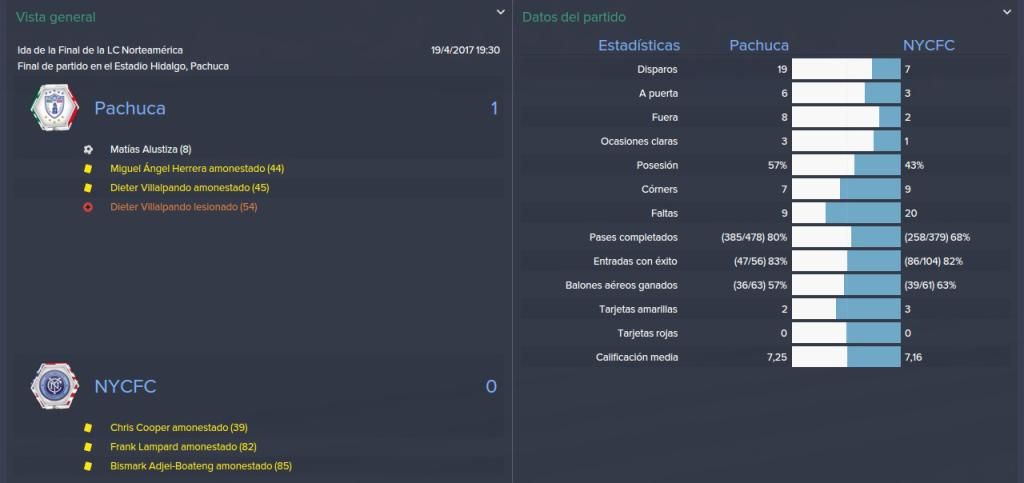Expand the Vista general panel chevron
Screen dimensions: 1024x483
click(x=500, y=12)
